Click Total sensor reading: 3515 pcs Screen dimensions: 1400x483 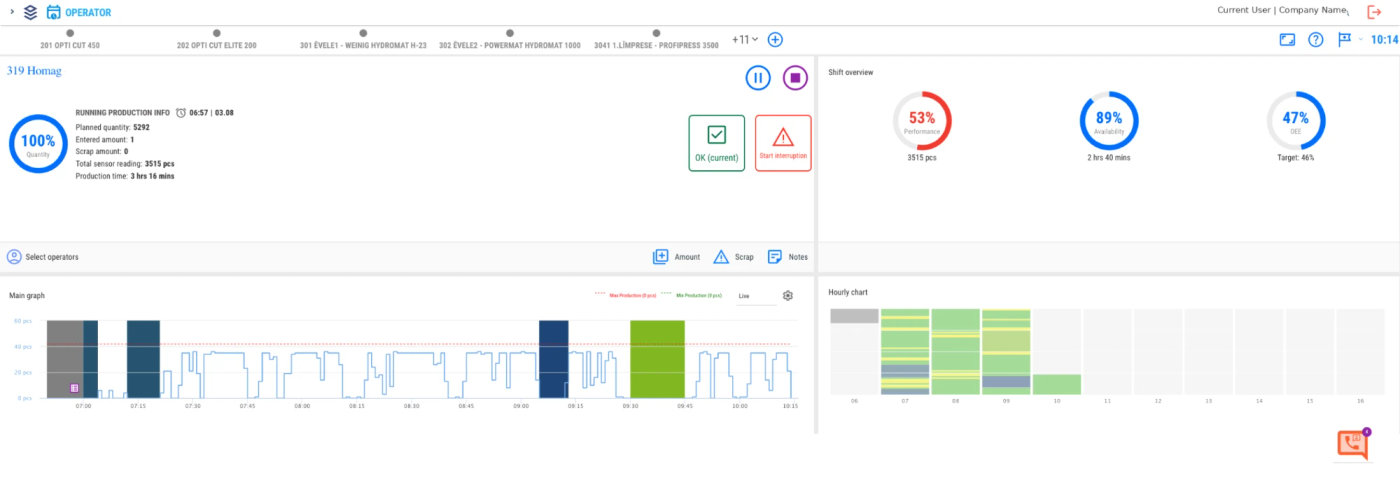pyautogui.click(x=125, y=164)
